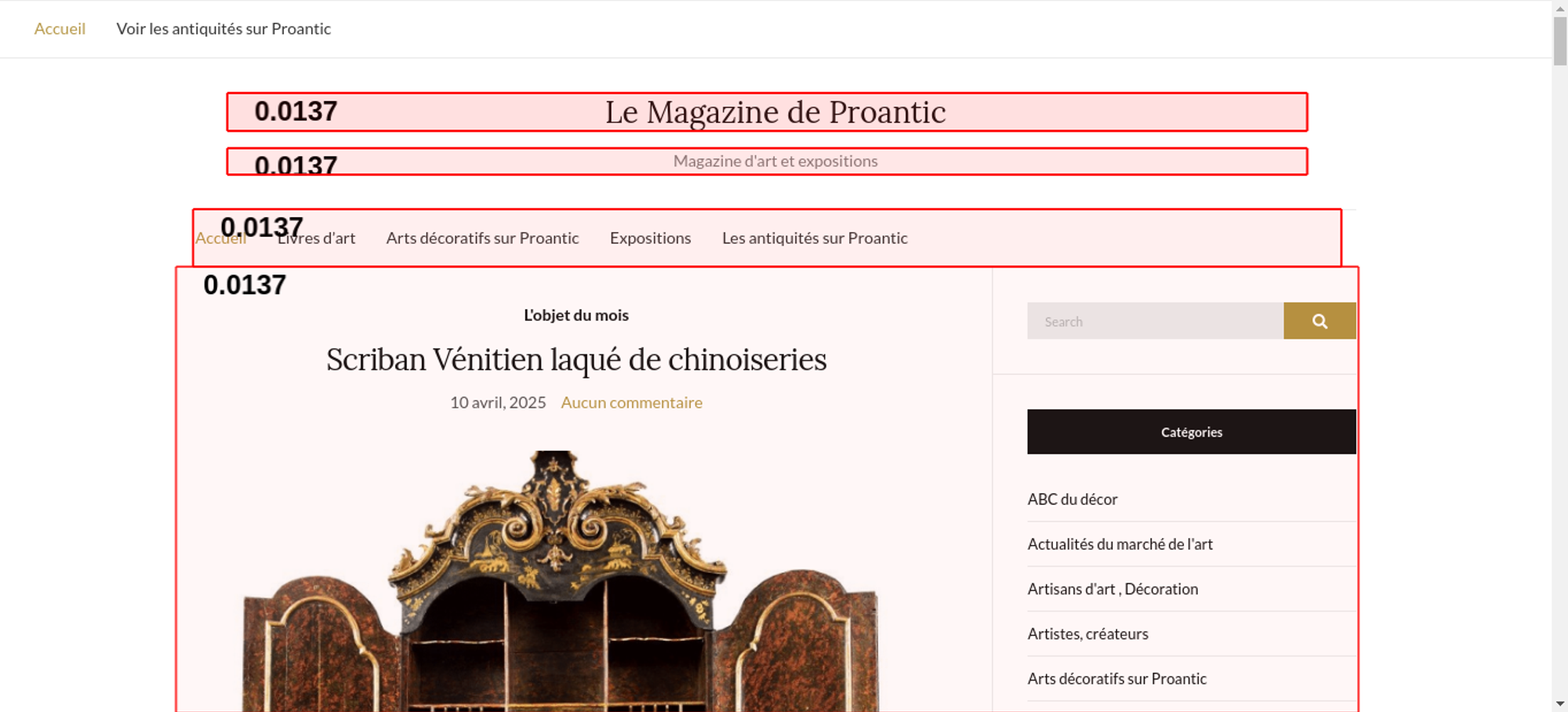
Task: Click the magnifying glass search button
Action: [1319, 321]
